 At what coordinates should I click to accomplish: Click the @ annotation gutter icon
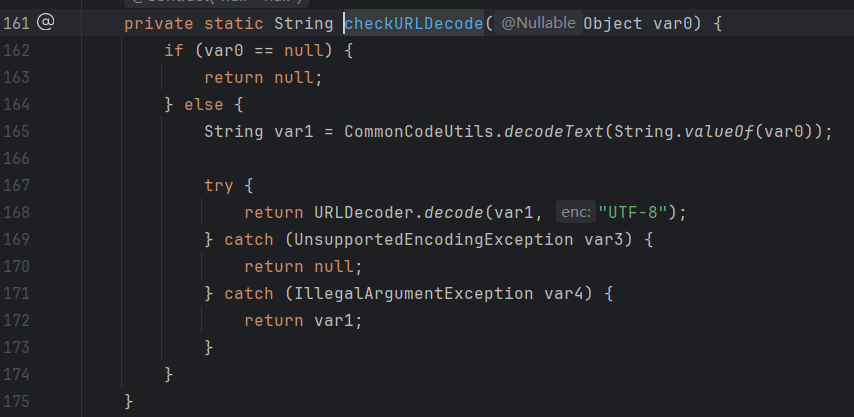pyautogui.click(x=44, y=22)
